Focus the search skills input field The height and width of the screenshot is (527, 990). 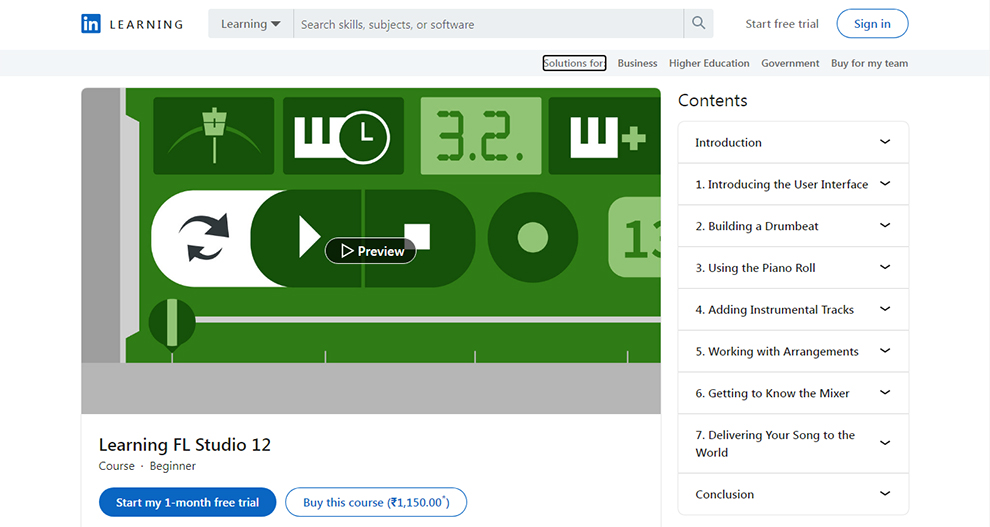488,24
